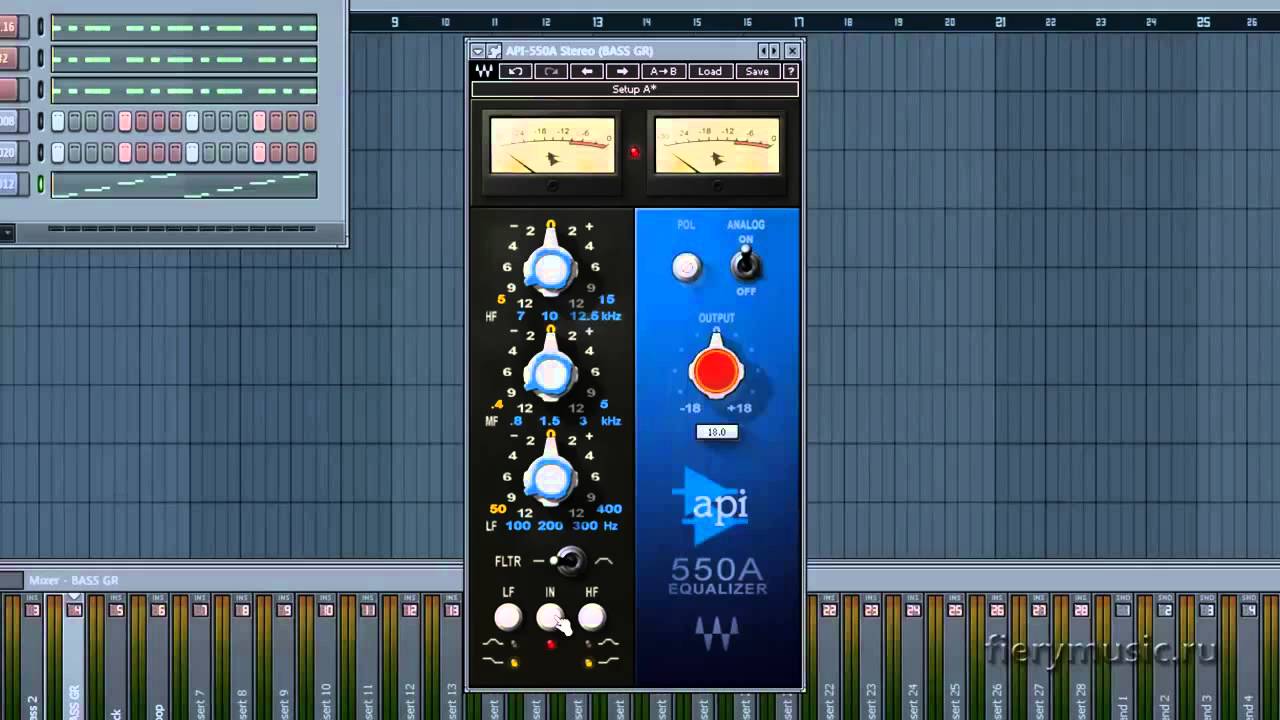Click the previous/next preset arrows in title bar
1280x720 pixels.
(769, 50)
